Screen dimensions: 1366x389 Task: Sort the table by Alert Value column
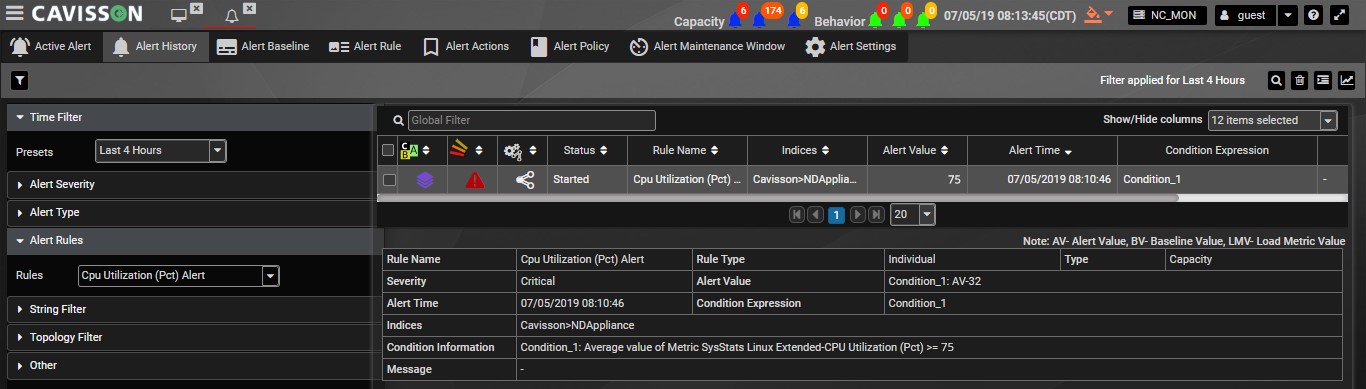(x=917, y=151)
